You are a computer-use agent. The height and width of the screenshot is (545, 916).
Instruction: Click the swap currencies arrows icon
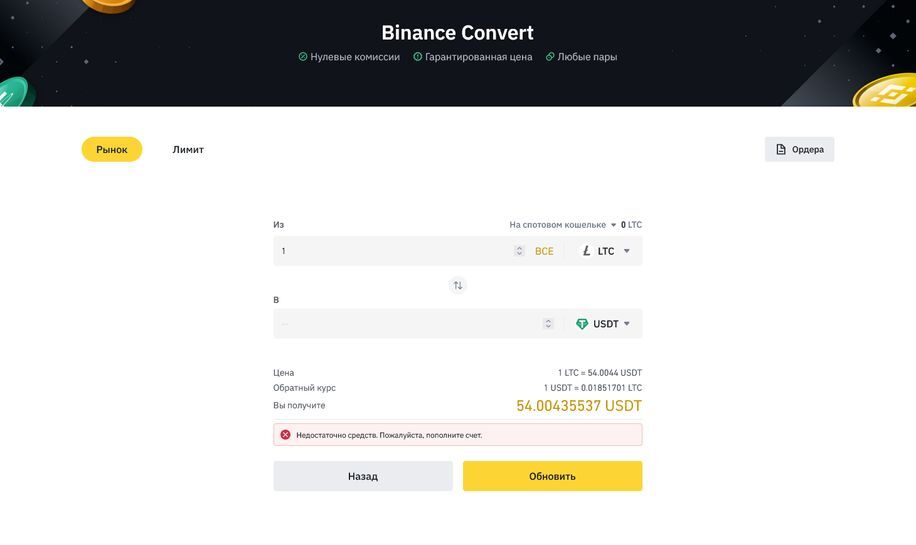458,285
